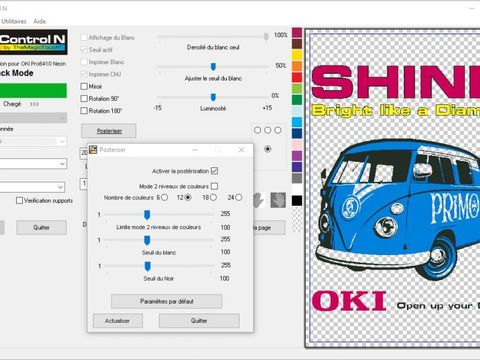
Task: Uncheck Activer la postérisation
Action: 214,171
